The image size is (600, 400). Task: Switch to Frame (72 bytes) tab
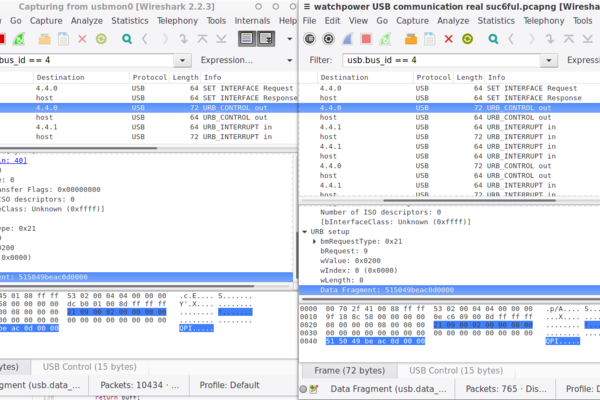click(x=349, y=371)
